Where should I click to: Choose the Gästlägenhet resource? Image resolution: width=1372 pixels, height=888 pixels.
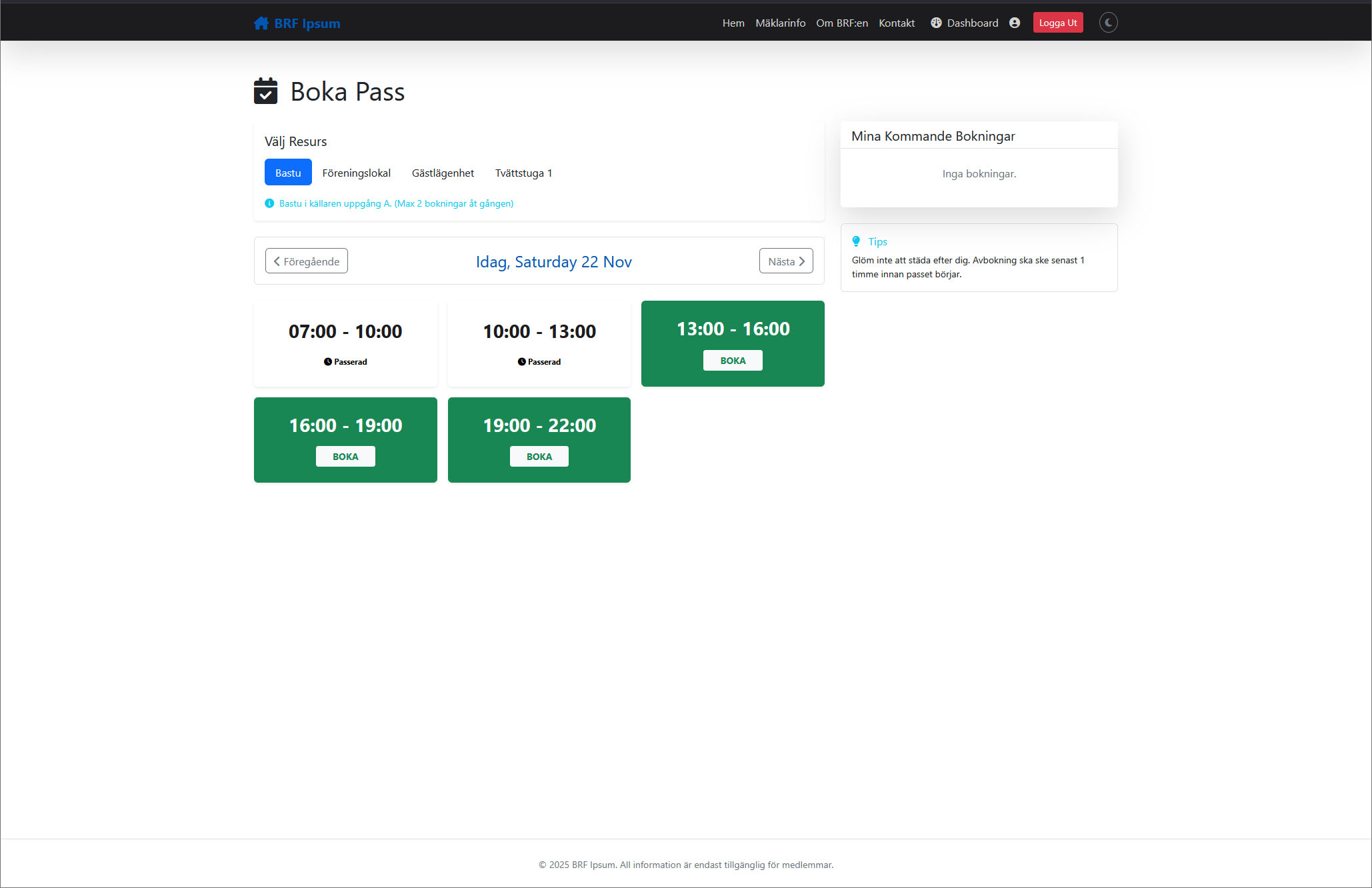coord(443,173)
